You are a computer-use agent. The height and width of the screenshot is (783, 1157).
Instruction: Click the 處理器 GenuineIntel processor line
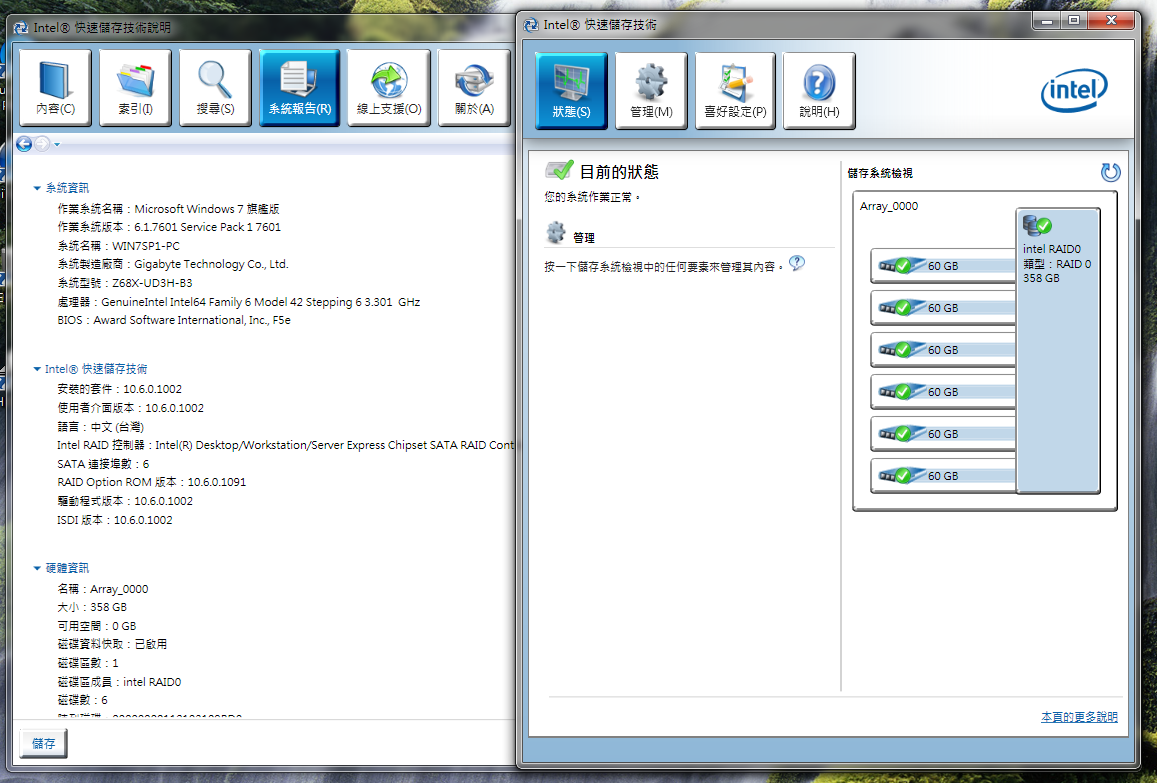238,302
